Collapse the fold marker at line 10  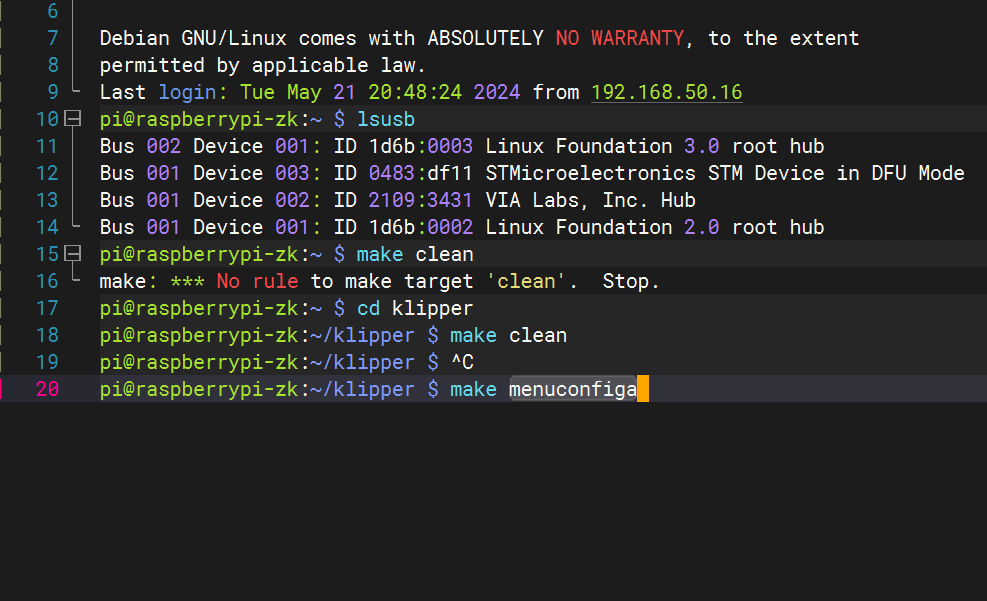click(x=73, y=118)
